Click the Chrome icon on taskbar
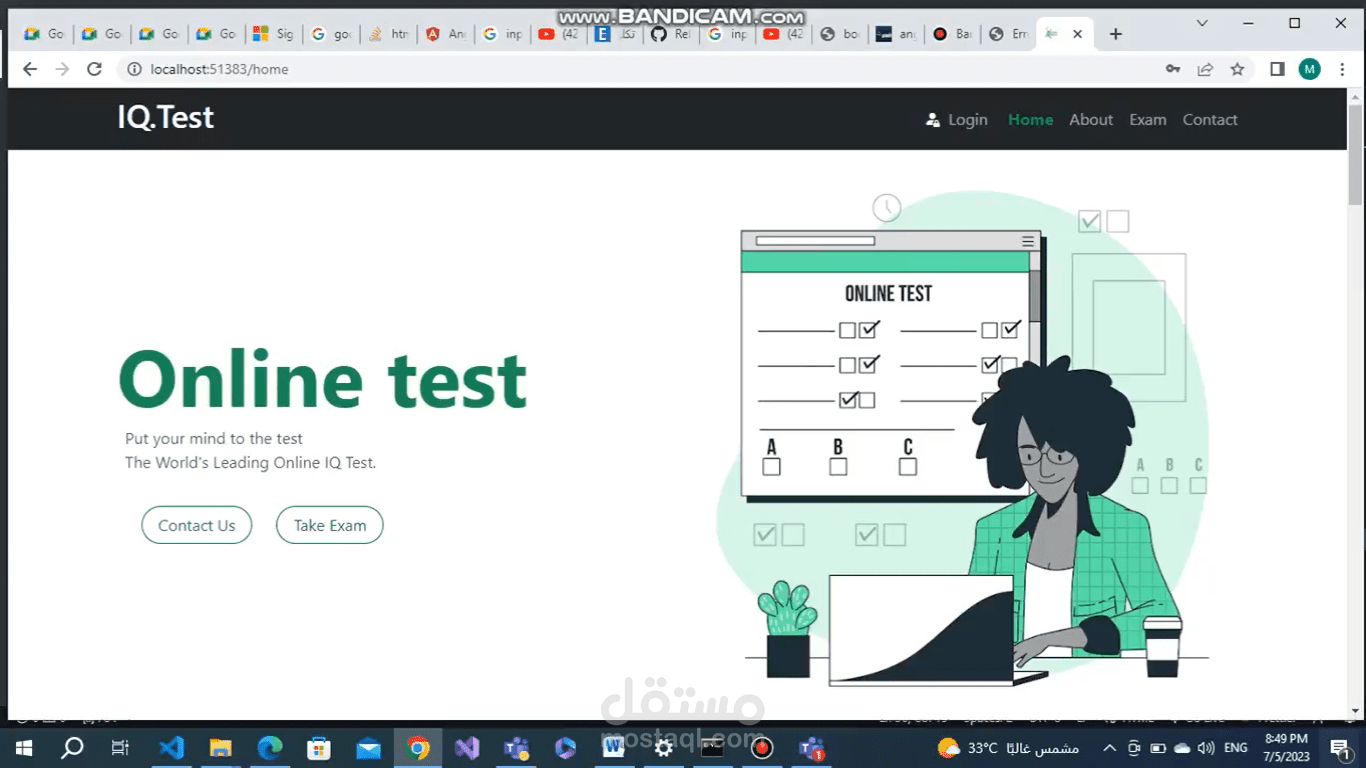The image size is (1366, 768). (418, 747)
